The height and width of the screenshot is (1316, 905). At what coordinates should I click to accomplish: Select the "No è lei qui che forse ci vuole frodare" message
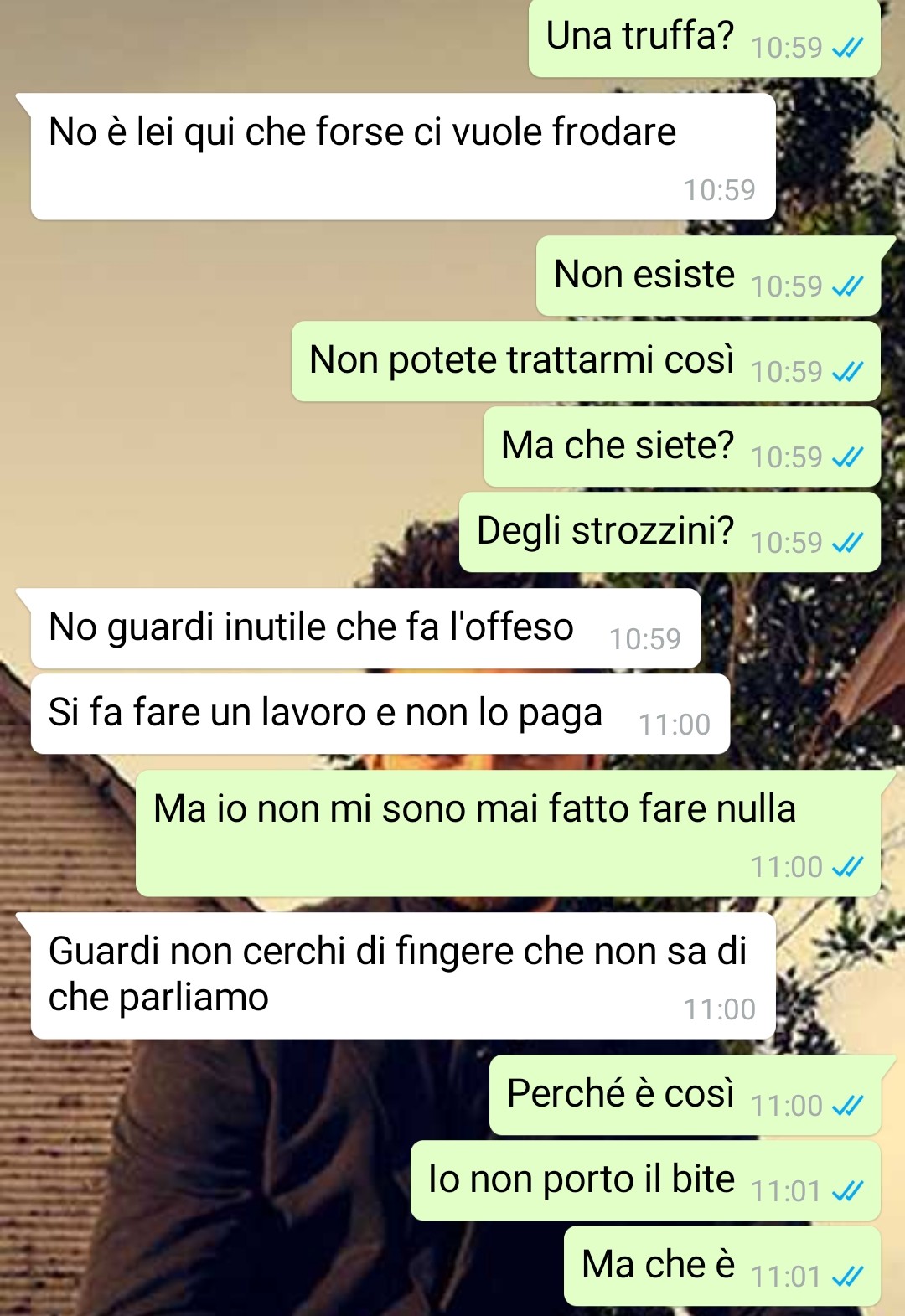pos(403,157)
